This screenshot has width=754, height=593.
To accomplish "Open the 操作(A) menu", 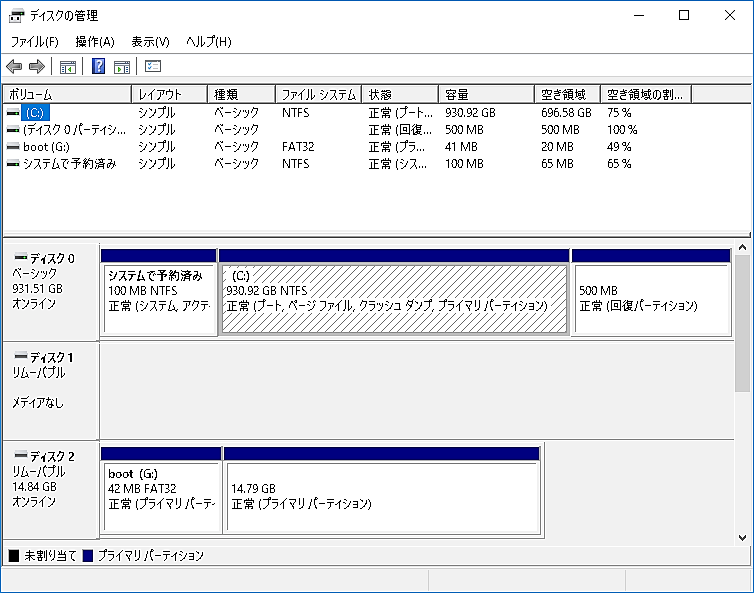I will pos(95,42).
